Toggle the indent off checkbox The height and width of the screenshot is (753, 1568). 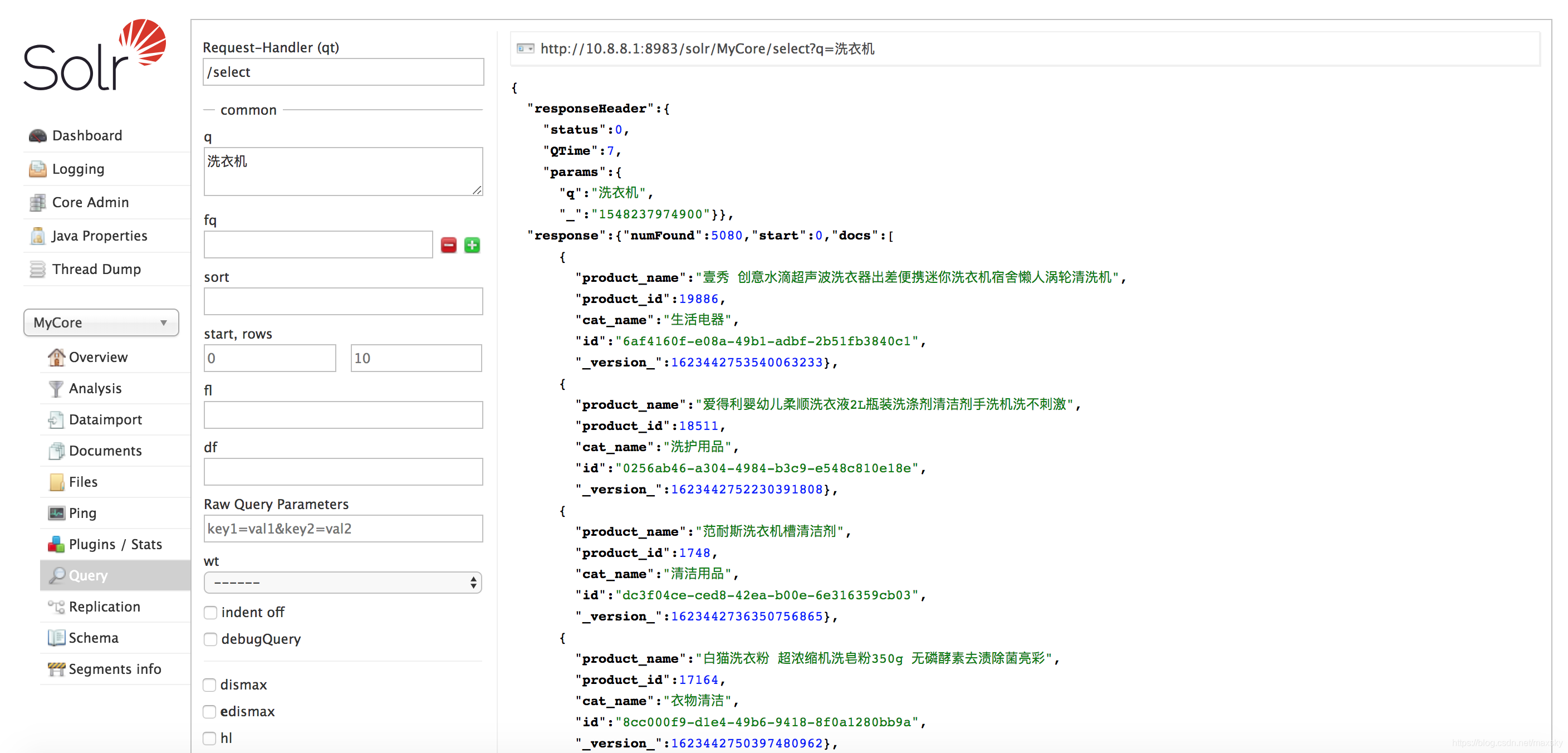[210, 612]
